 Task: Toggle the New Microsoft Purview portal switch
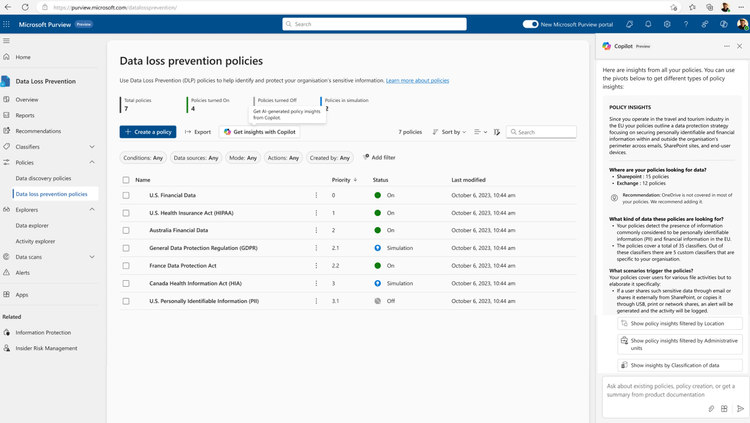tap(530, 24)
